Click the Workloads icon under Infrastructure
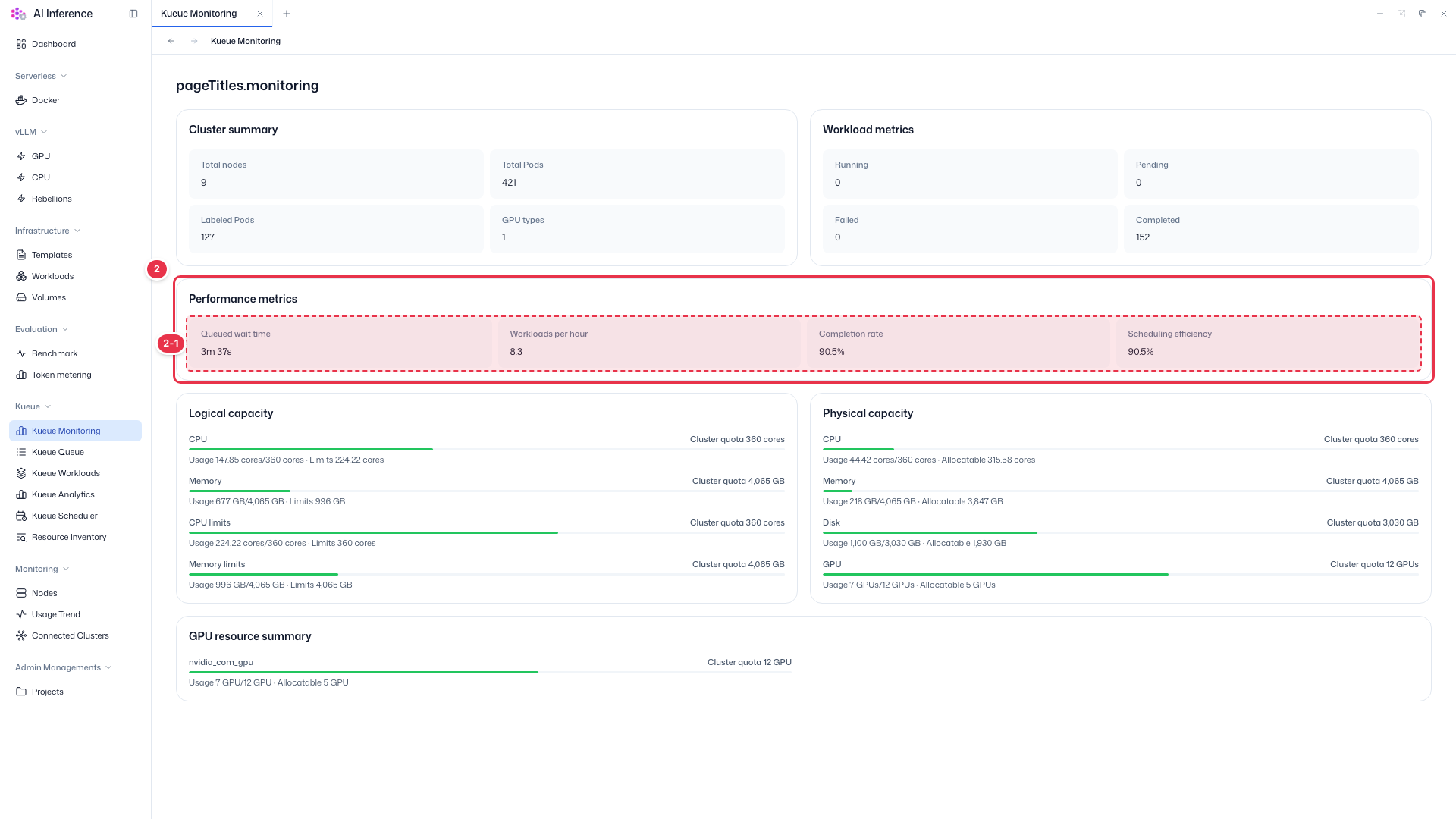Viewport: 1456px width, 819px height. pos(21,276)
